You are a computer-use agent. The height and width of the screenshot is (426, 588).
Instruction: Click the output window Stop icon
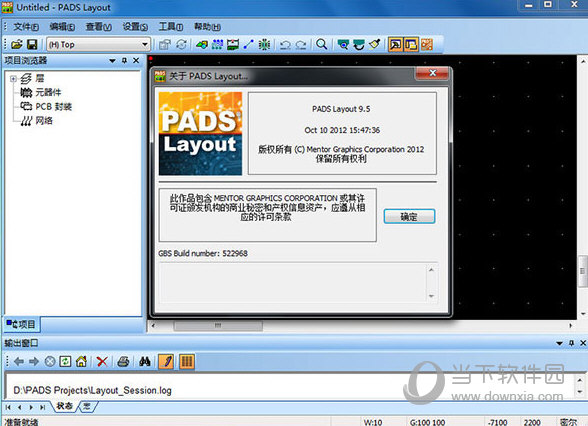pos(50,362)
